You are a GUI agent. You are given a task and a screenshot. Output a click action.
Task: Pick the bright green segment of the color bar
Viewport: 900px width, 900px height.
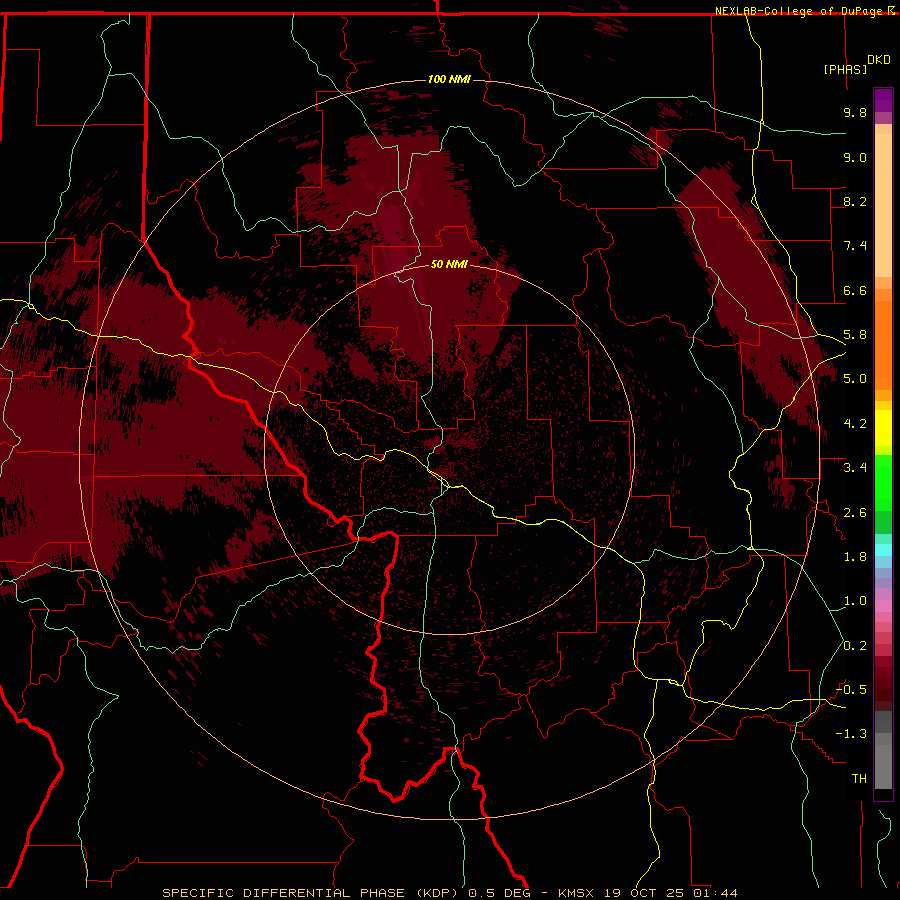pyautogui.click(x=883, y=483)
